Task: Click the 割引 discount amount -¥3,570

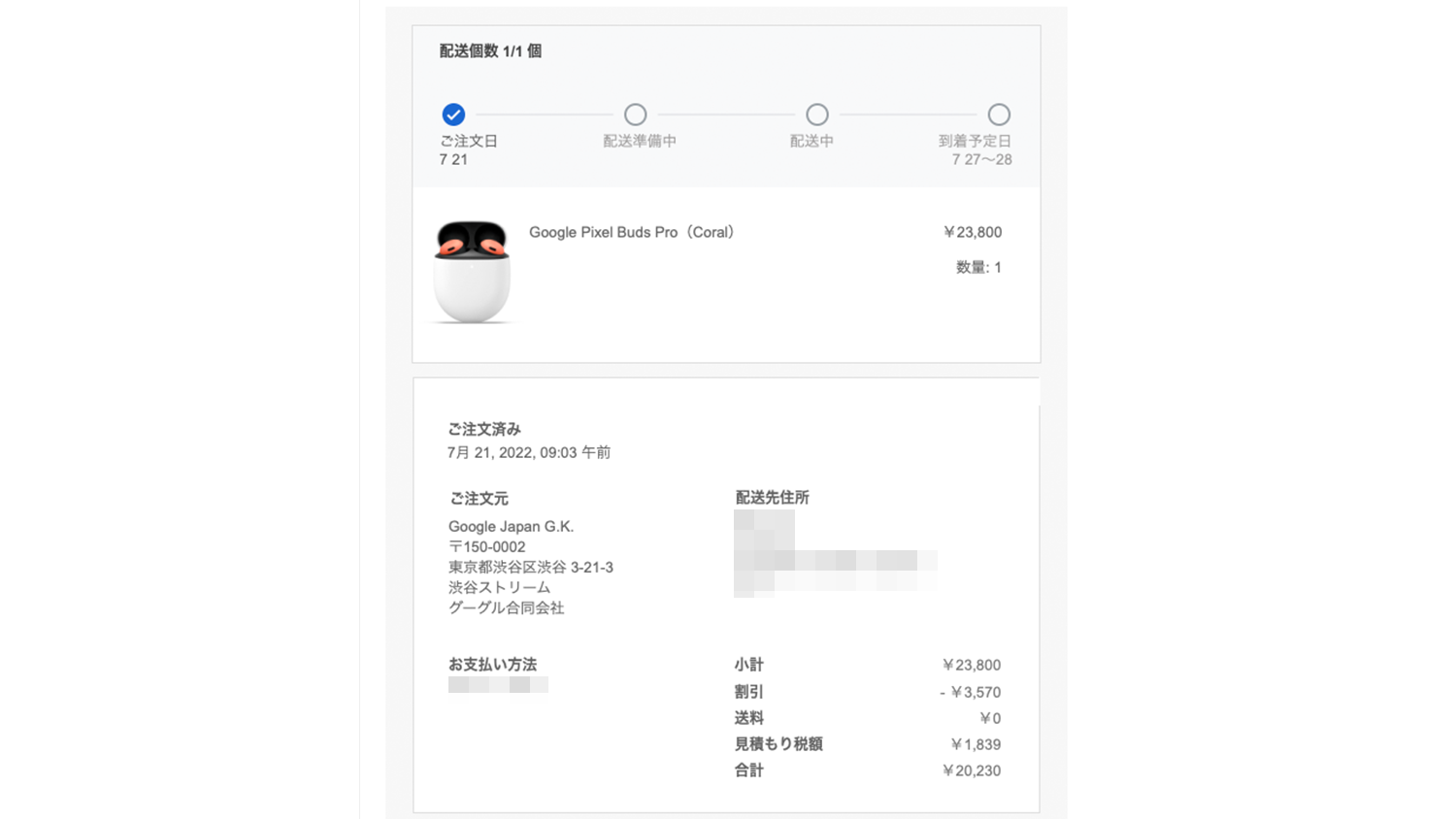Action: coord(970,693)
